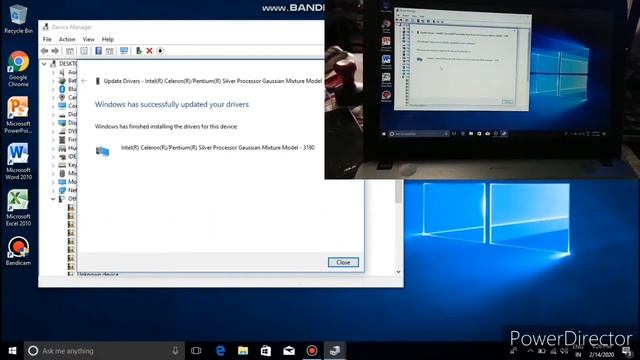Click the Back arrow in Device Manager toolbar
The image size is (640, 360).
44,51
